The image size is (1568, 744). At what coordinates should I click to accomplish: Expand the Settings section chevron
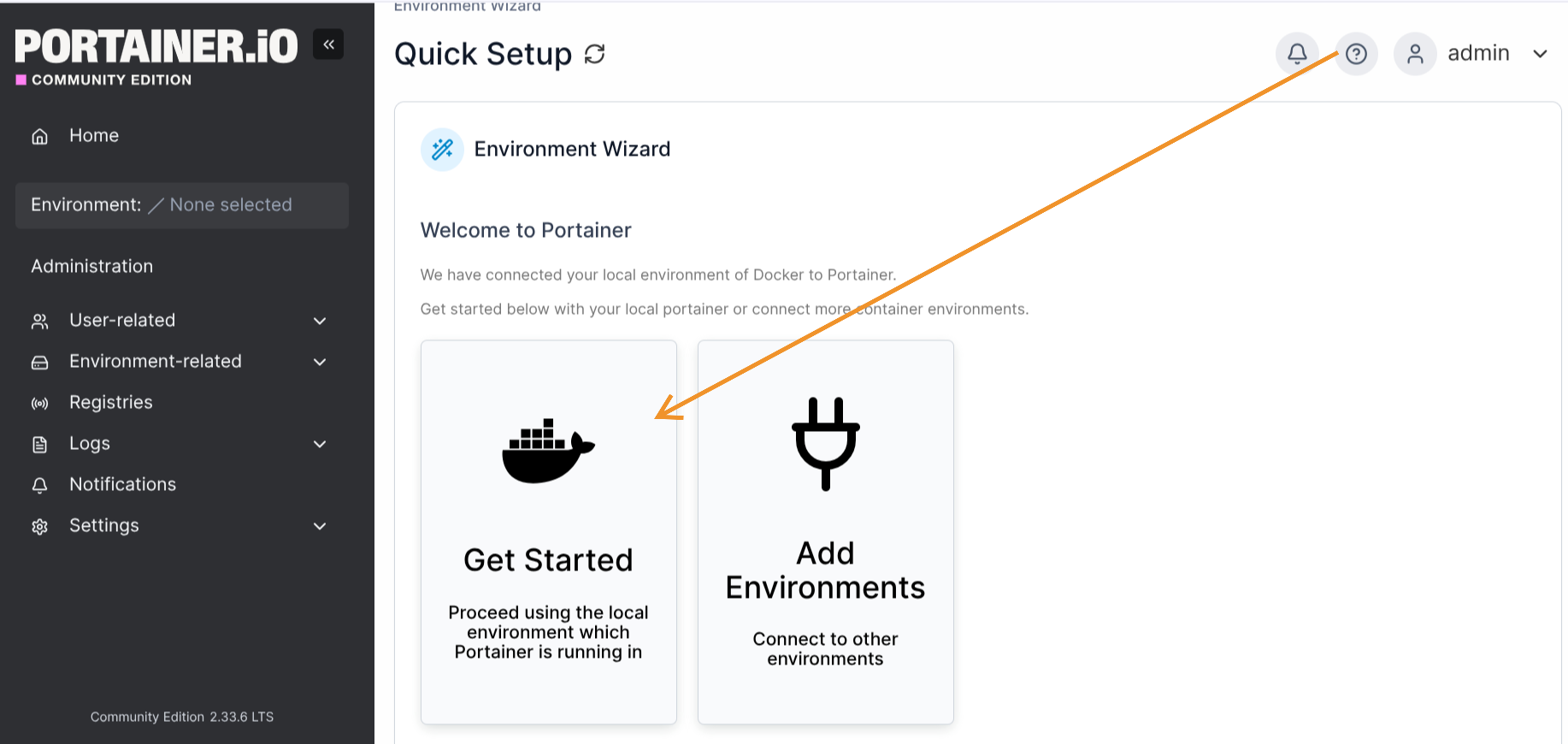pos(320,526)
